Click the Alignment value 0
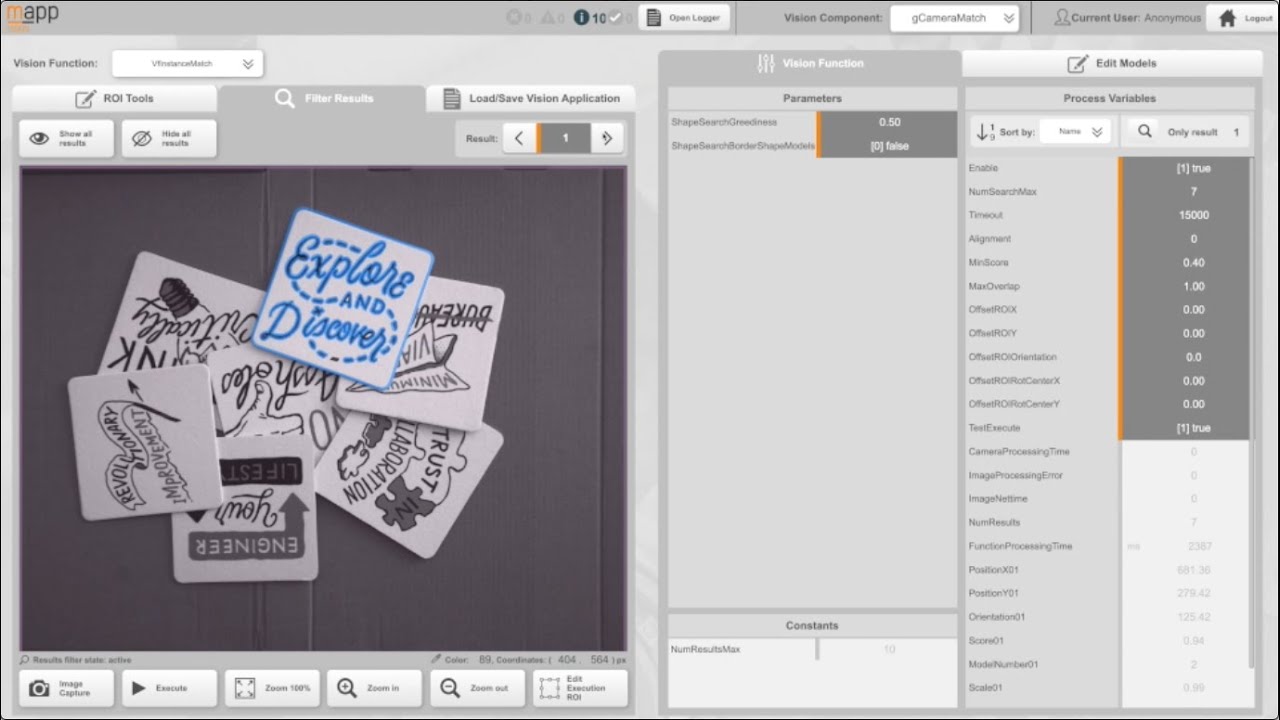The height and width of the screenshot is (720, 1280). (1186, 239)
